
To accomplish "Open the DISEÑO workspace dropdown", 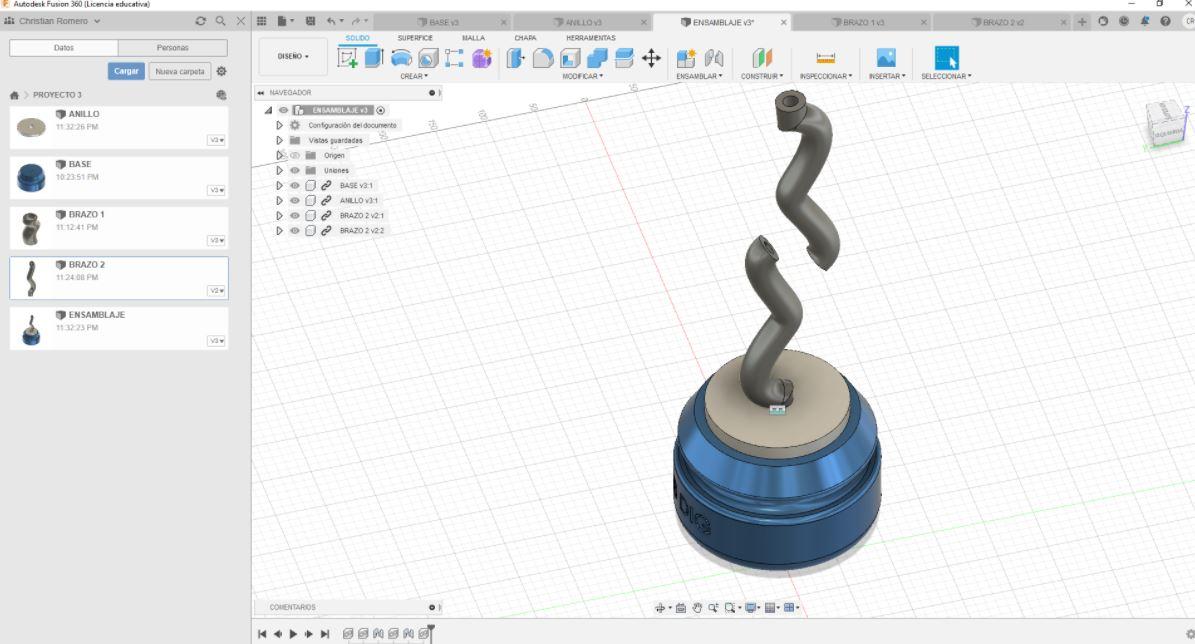I will (293, 56).
